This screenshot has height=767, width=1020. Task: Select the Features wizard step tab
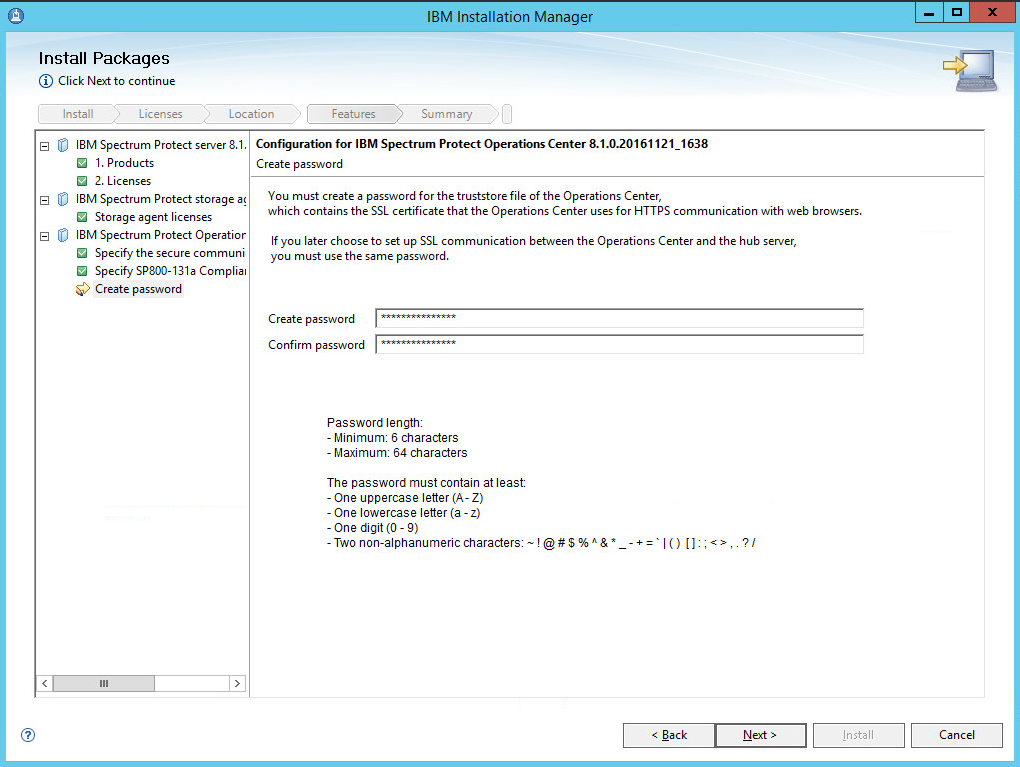[x=353, y=114]
